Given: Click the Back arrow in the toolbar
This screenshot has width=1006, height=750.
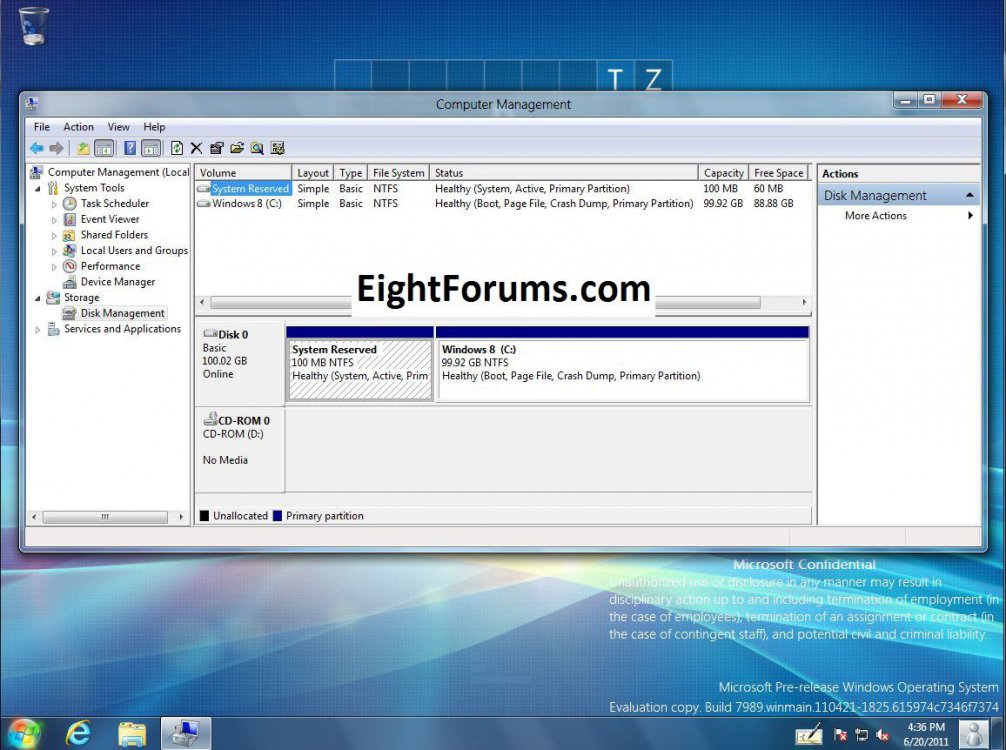Looking at the screenshot, I should coord(36,148).
